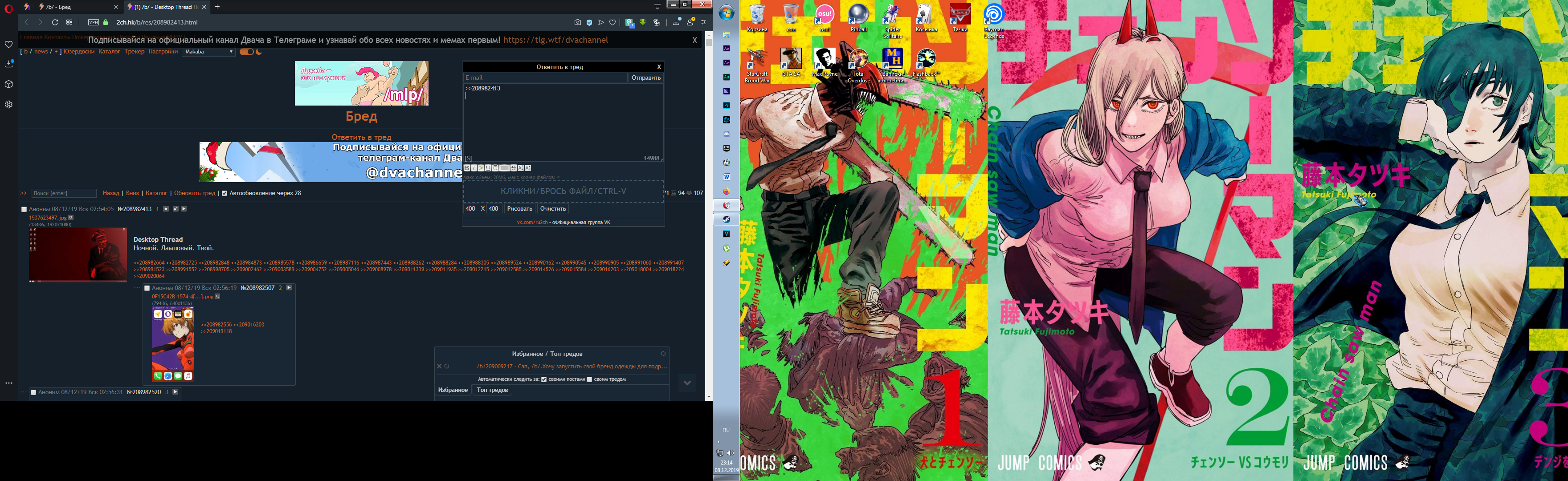Open osu! desktop shortcut

[825, 18]
